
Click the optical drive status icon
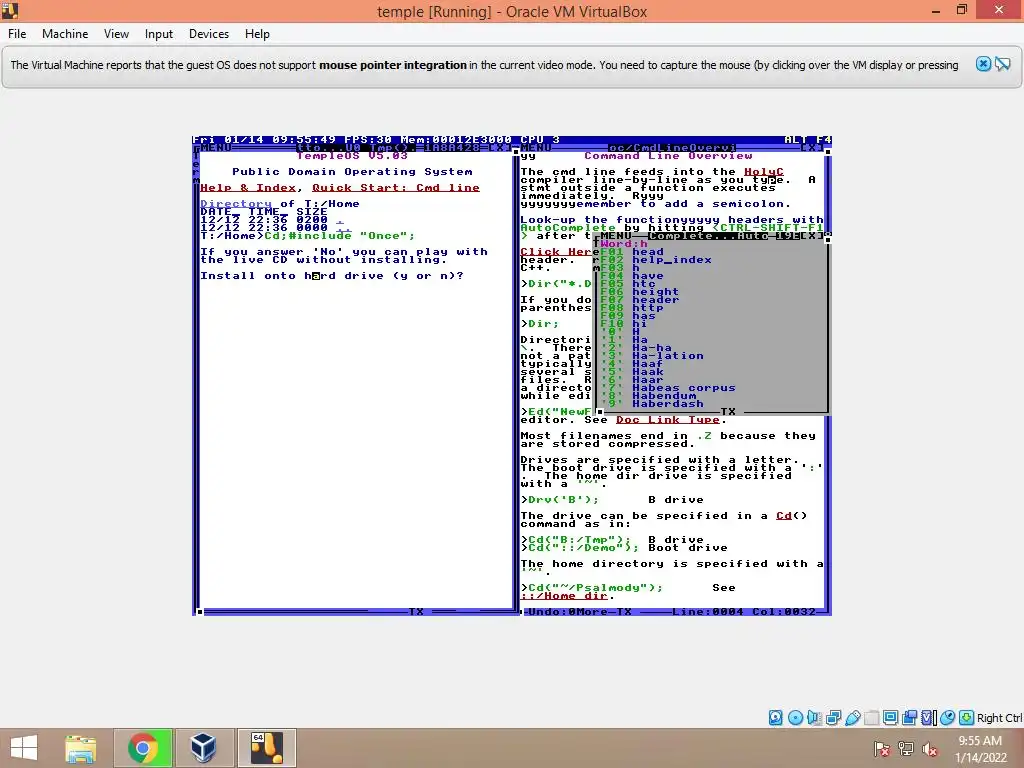[x=795, y=718]
